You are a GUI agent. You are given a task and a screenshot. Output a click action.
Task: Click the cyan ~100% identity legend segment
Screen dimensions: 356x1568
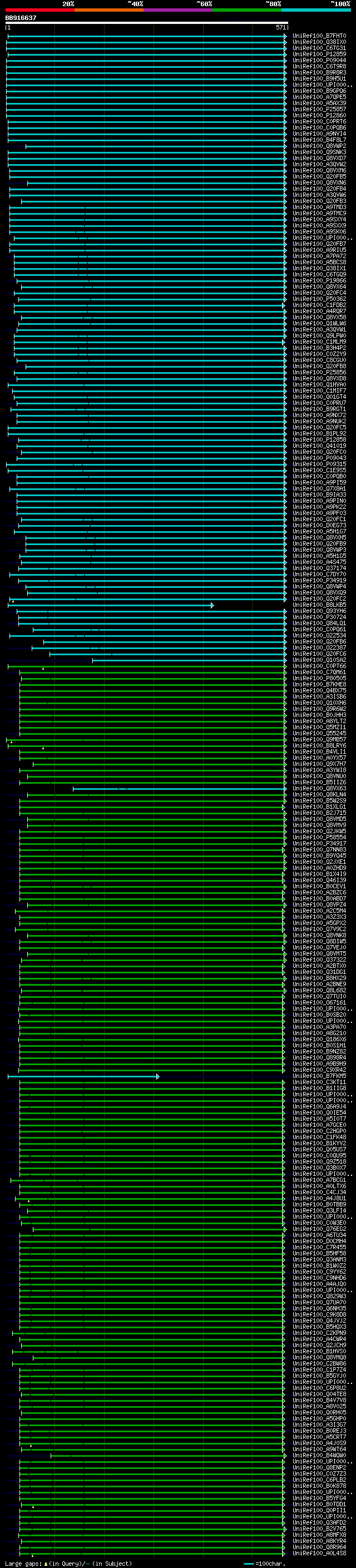click(317, 10)
